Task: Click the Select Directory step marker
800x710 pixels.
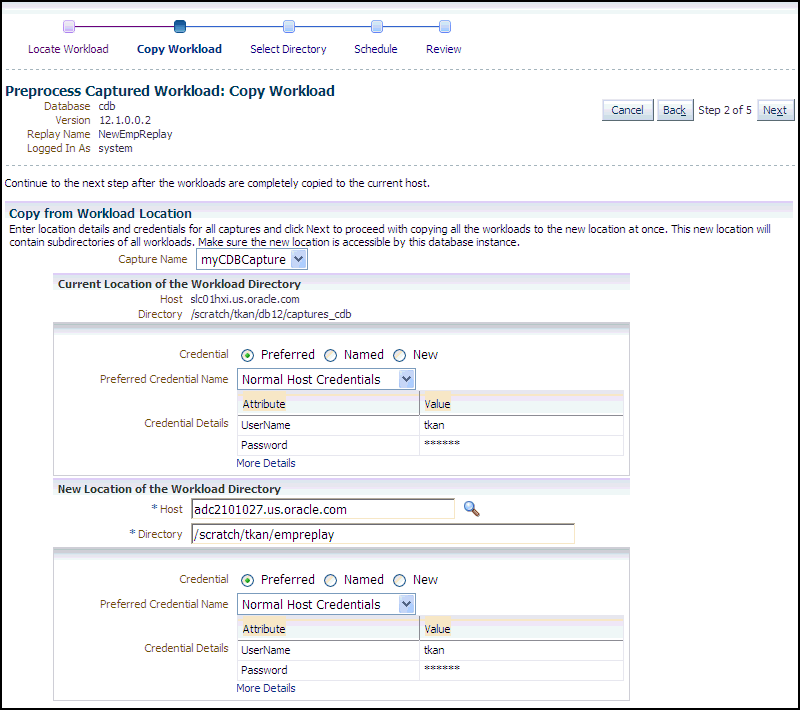Action: pyautogui.click(x=288, y=27)
